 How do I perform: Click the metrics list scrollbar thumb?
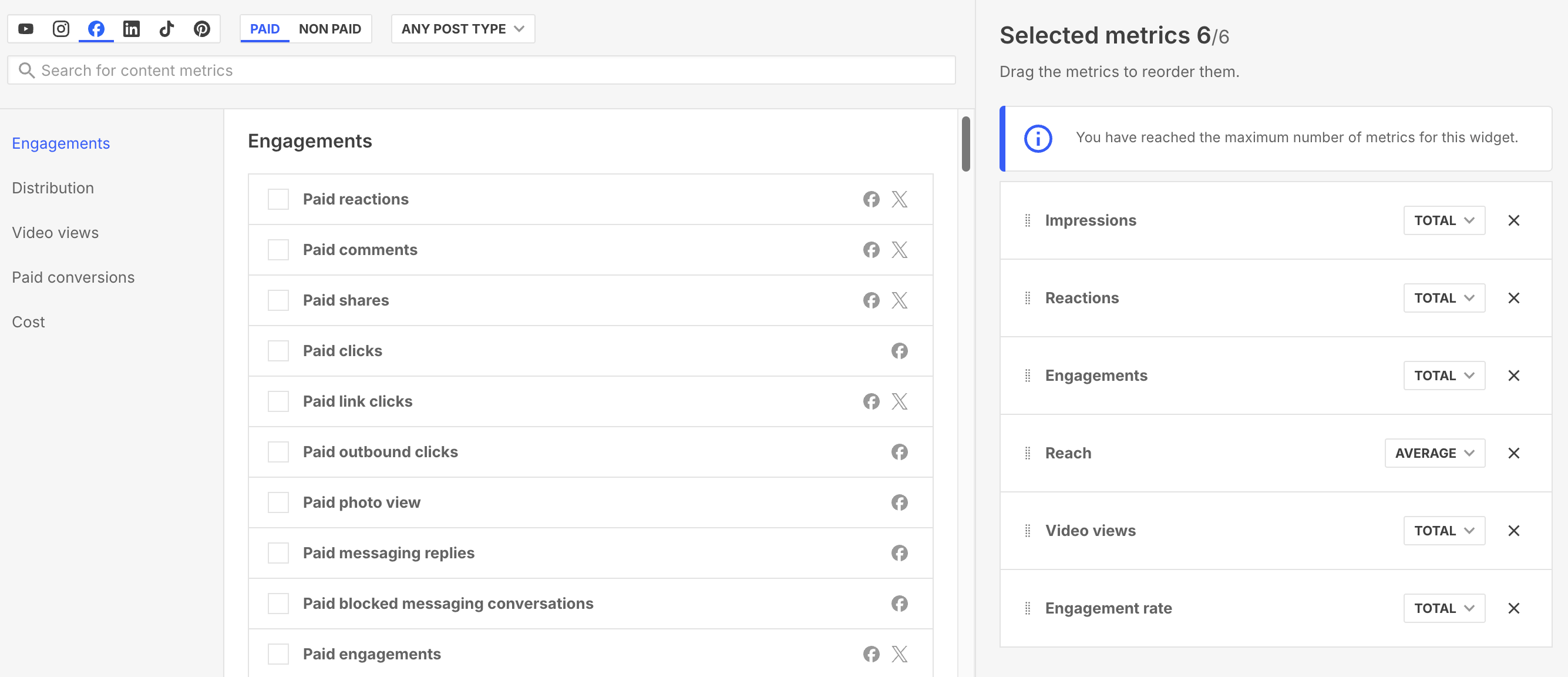(965, 144)
